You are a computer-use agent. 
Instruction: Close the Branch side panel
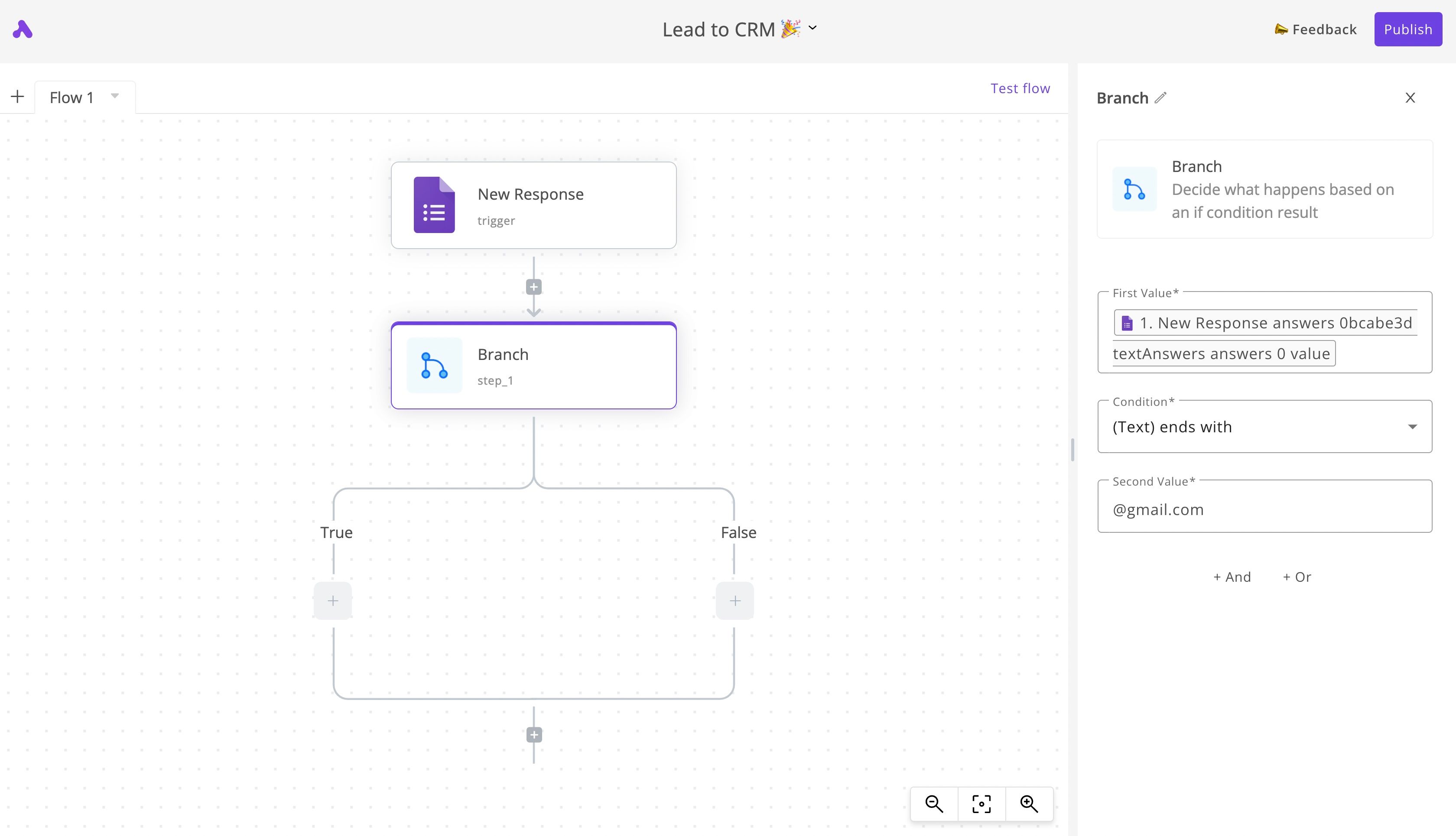click(x=1410, y=97)
